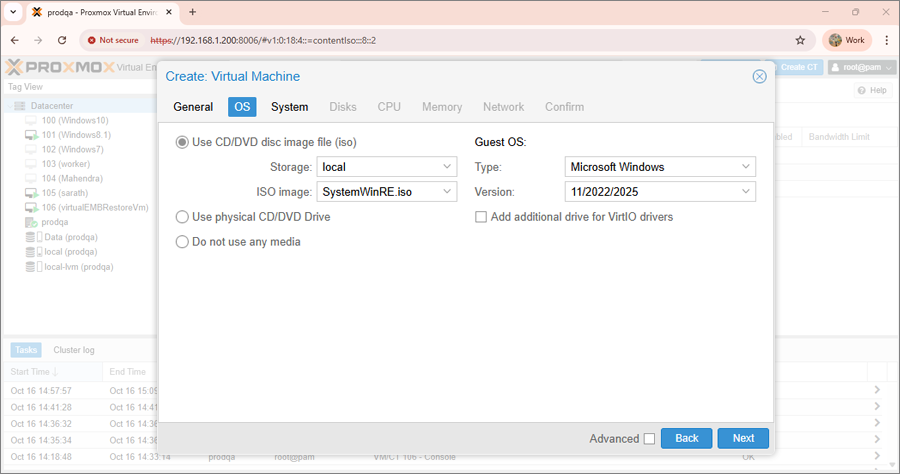This screenshot has width=900, height=474.
Task: Switch to the System tab
Action: click(289, 107)
